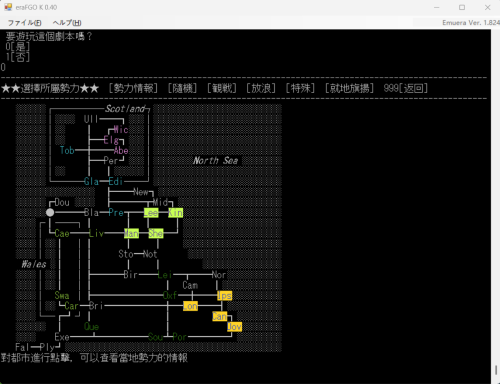This screenshot has height=384, width=500.
Task: Choose option 1[否] to decline scenario
Action: [x=18, y=57]
